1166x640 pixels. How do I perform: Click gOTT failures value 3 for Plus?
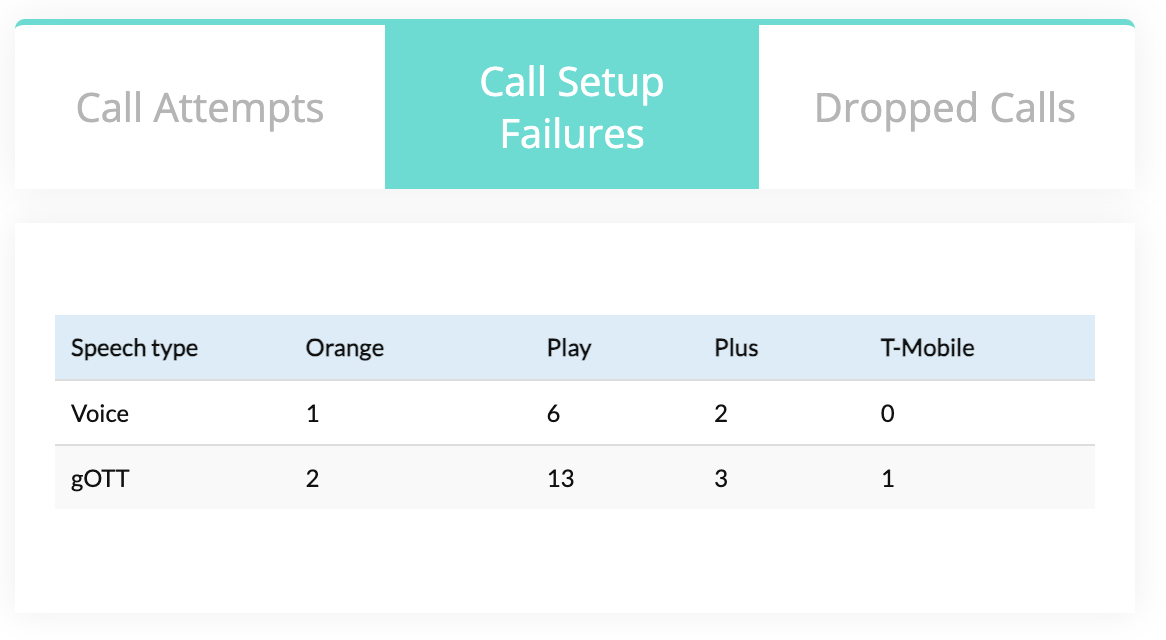pyautogui.click(x=721, y=478)
